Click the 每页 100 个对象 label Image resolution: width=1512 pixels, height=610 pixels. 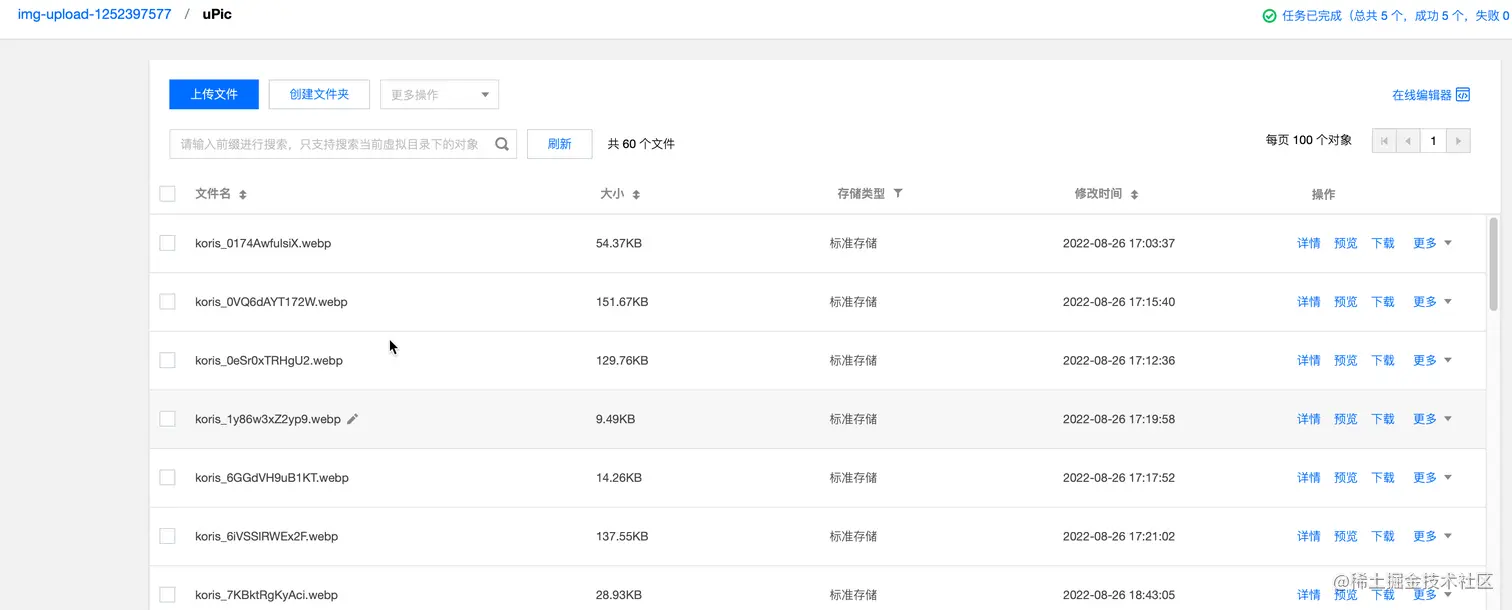(x=1309, y=141)
